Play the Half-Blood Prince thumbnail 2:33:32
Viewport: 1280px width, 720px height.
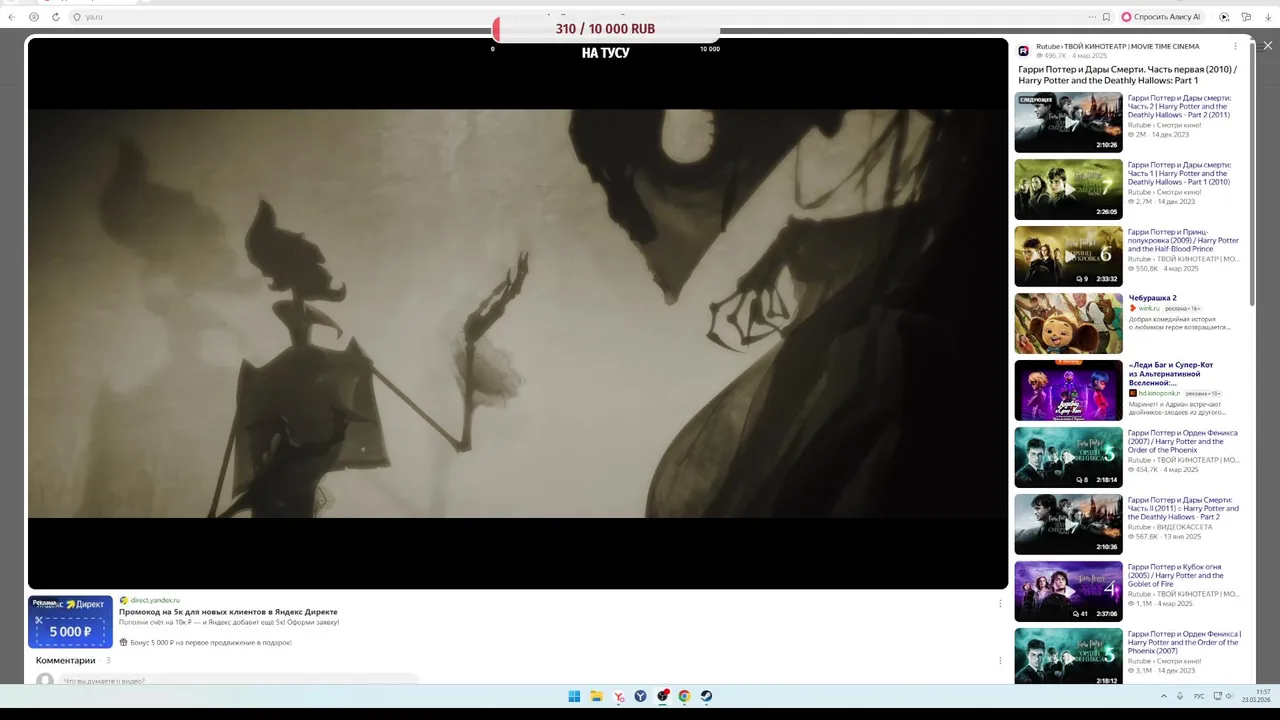point(1068,256)
